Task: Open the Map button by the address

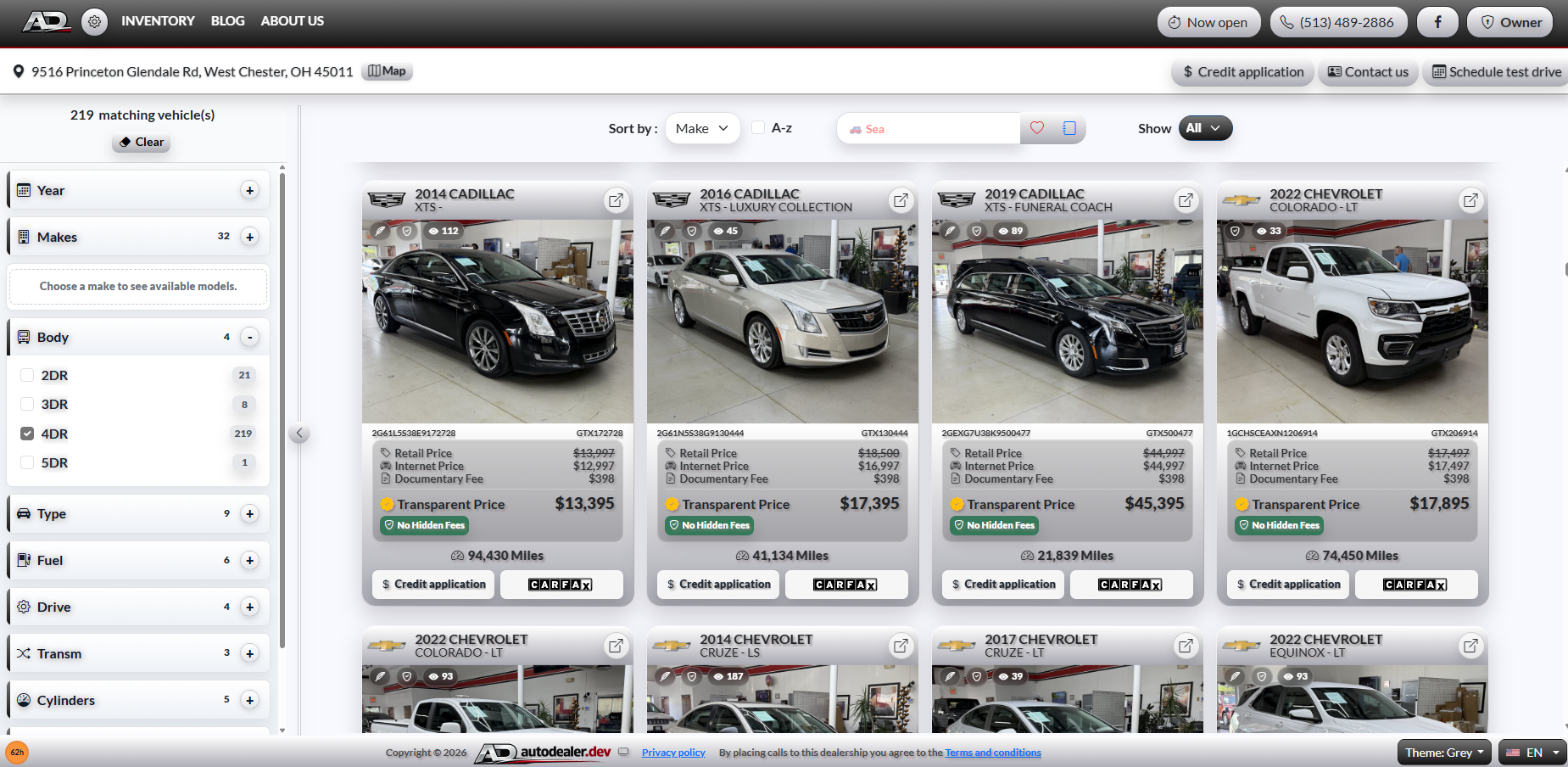Action: tap(388, 71)
